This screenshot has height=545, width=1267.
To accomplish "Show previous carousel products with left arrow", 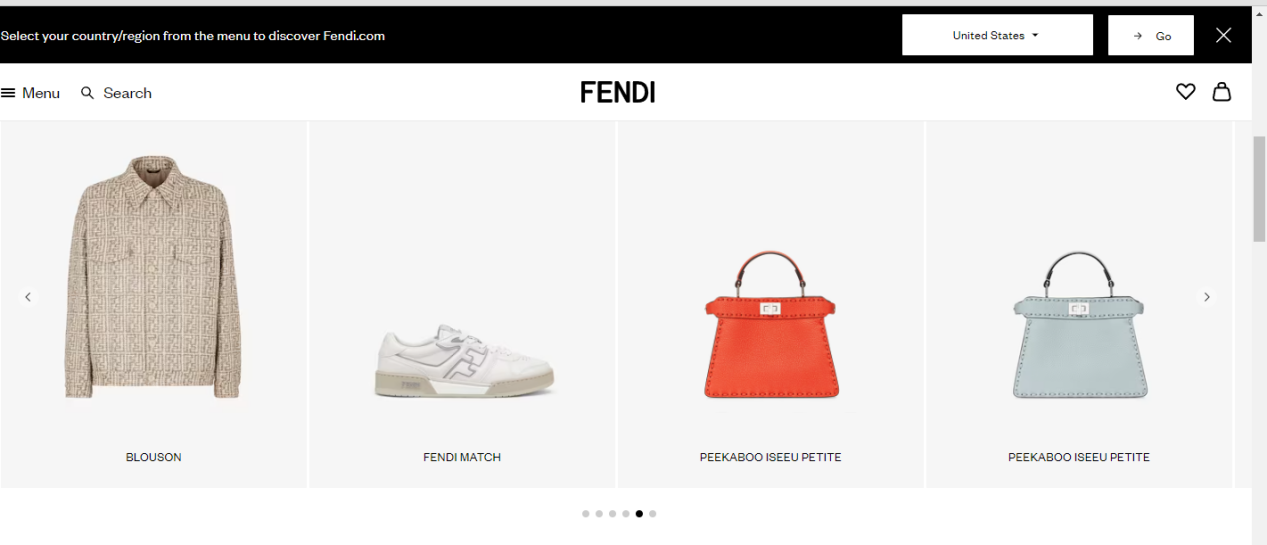I will tap(28, 297).
